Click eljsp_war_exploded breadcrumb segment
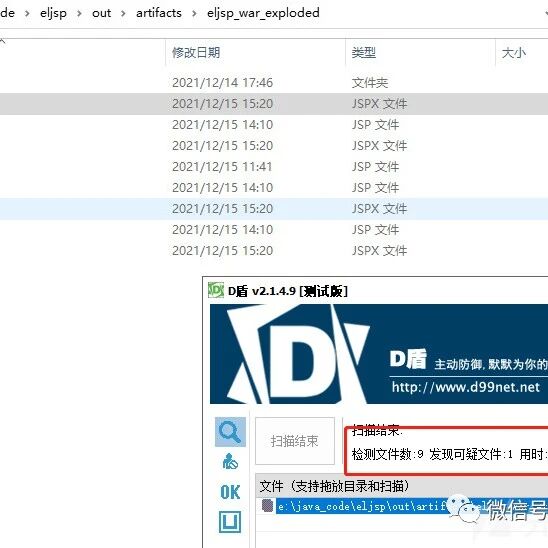The width and height of the screenshot is (548, 548). point(263,13)
